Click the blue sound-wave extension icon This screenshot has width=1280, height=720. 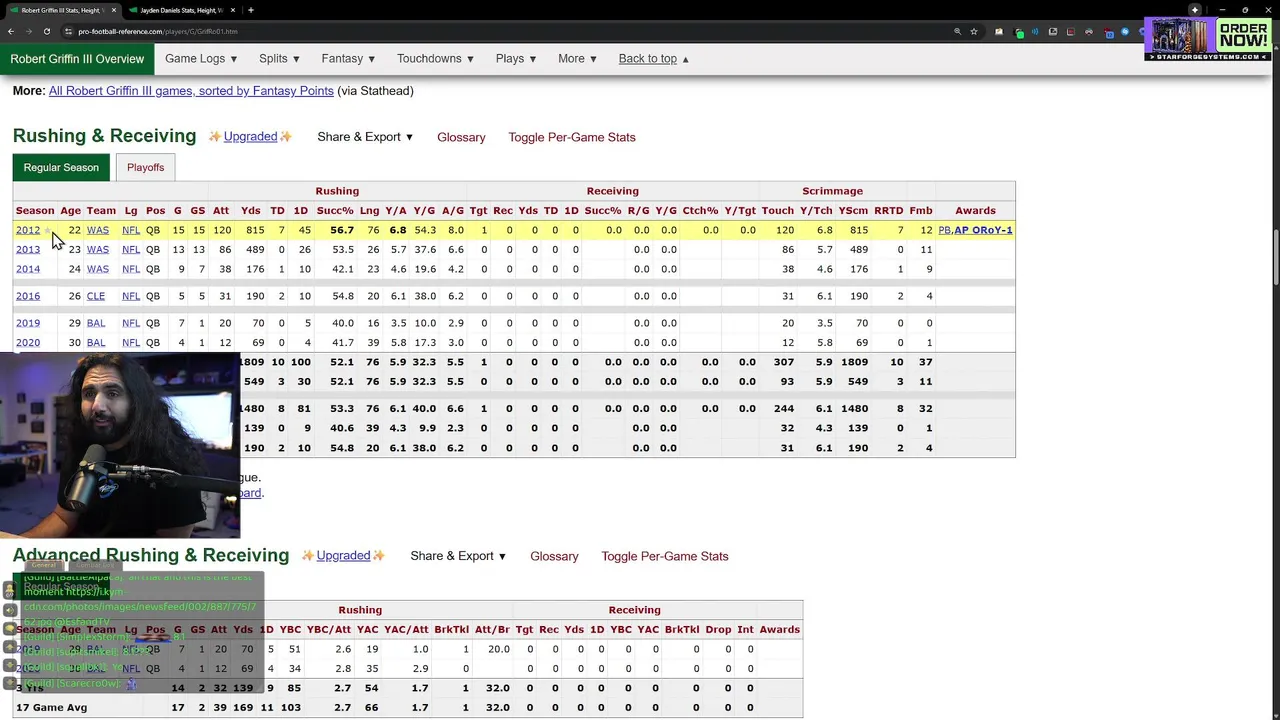1035,31
